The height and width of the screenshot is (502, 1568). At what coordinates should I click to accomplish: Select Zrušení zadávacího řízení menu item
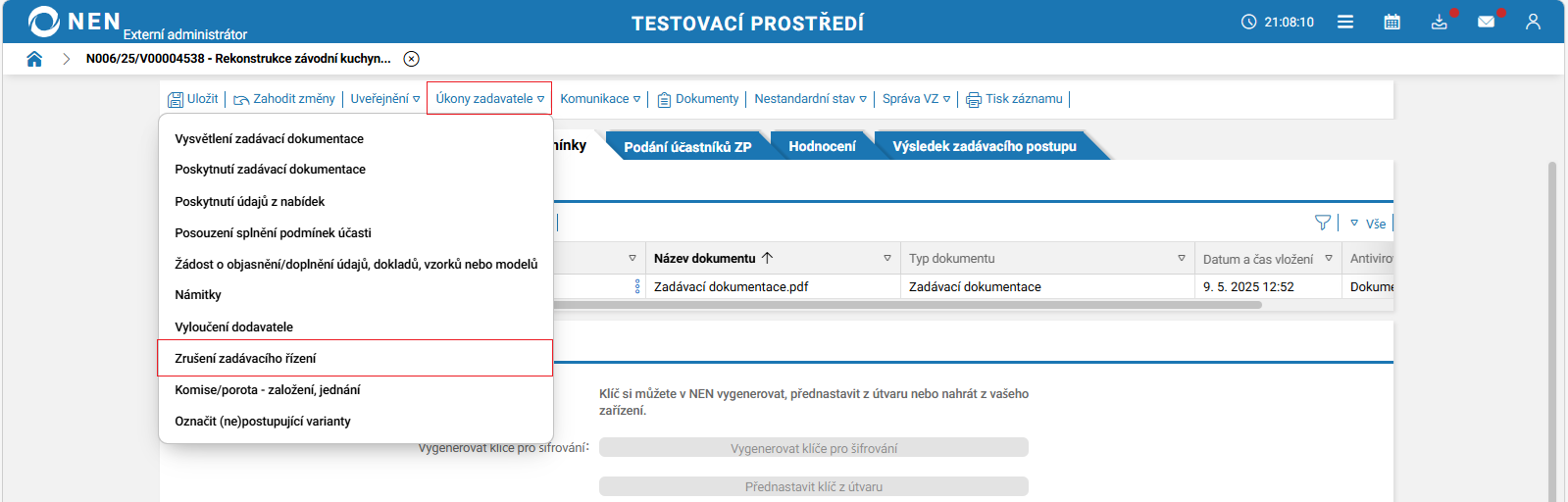pyautogui.click(x=355, y=358)
